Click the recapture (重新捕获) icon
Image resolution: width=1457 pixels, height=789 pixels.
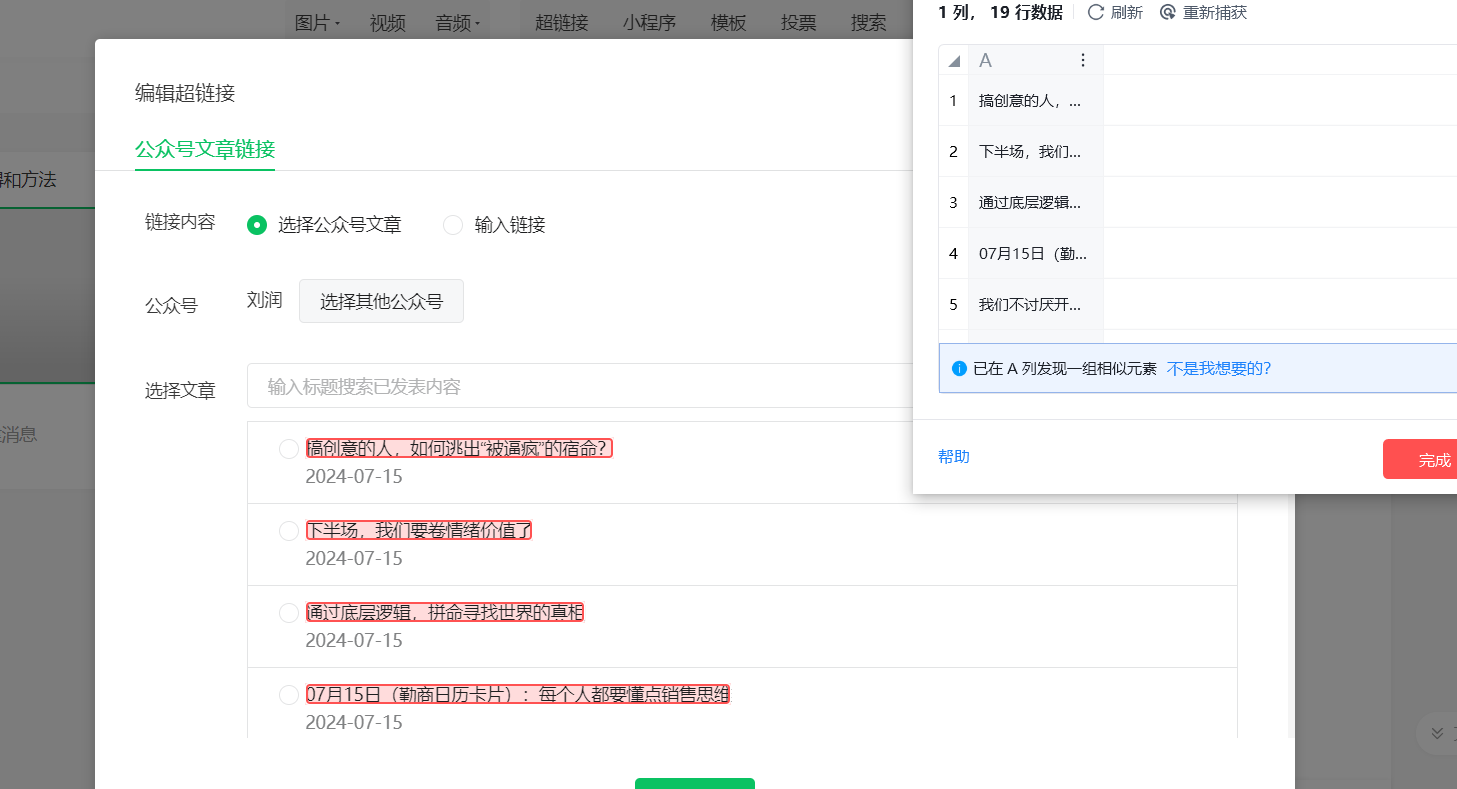click(x=1168, y=13)
